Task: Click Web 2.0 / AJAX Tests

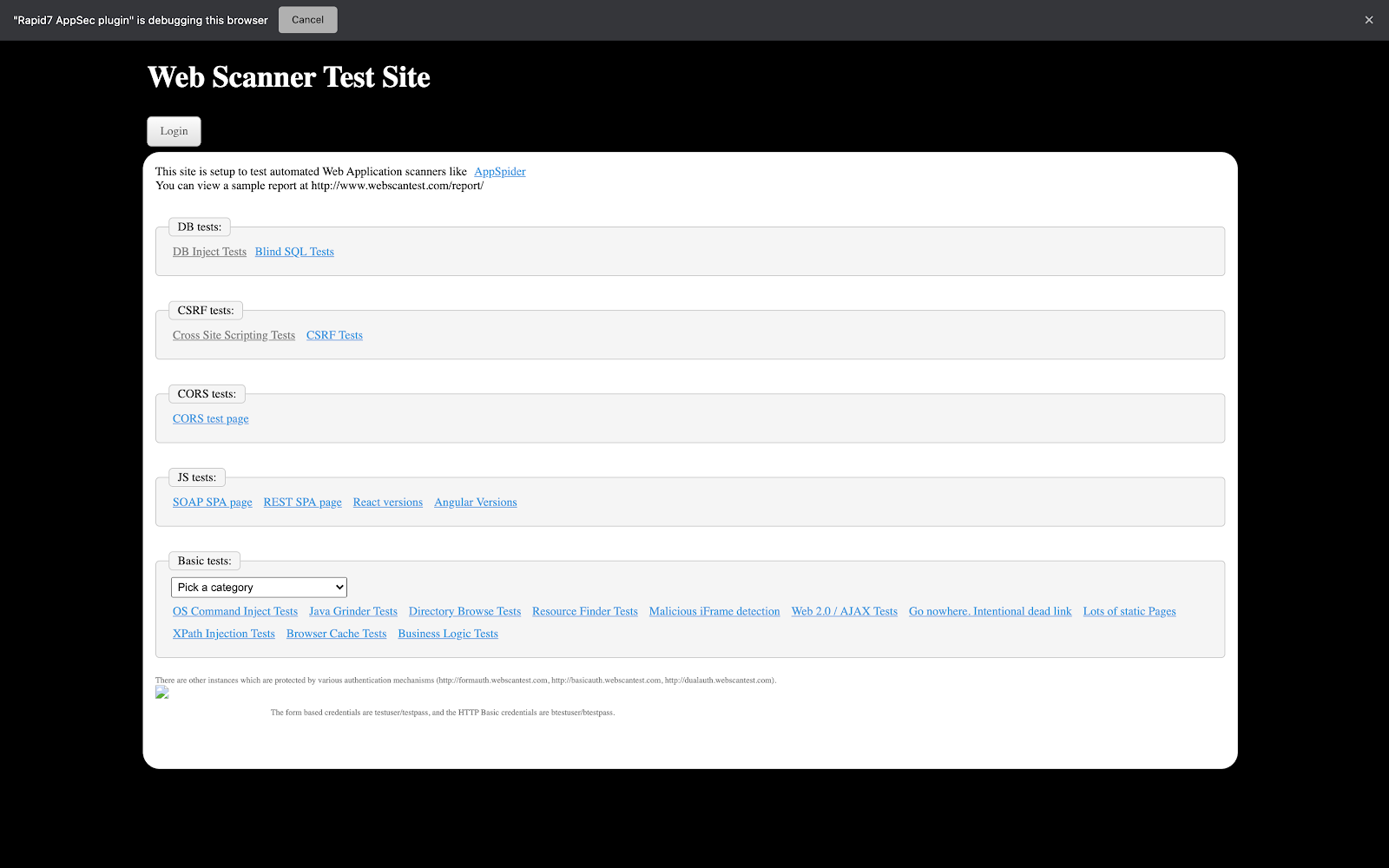Action: tap(844, 612)
